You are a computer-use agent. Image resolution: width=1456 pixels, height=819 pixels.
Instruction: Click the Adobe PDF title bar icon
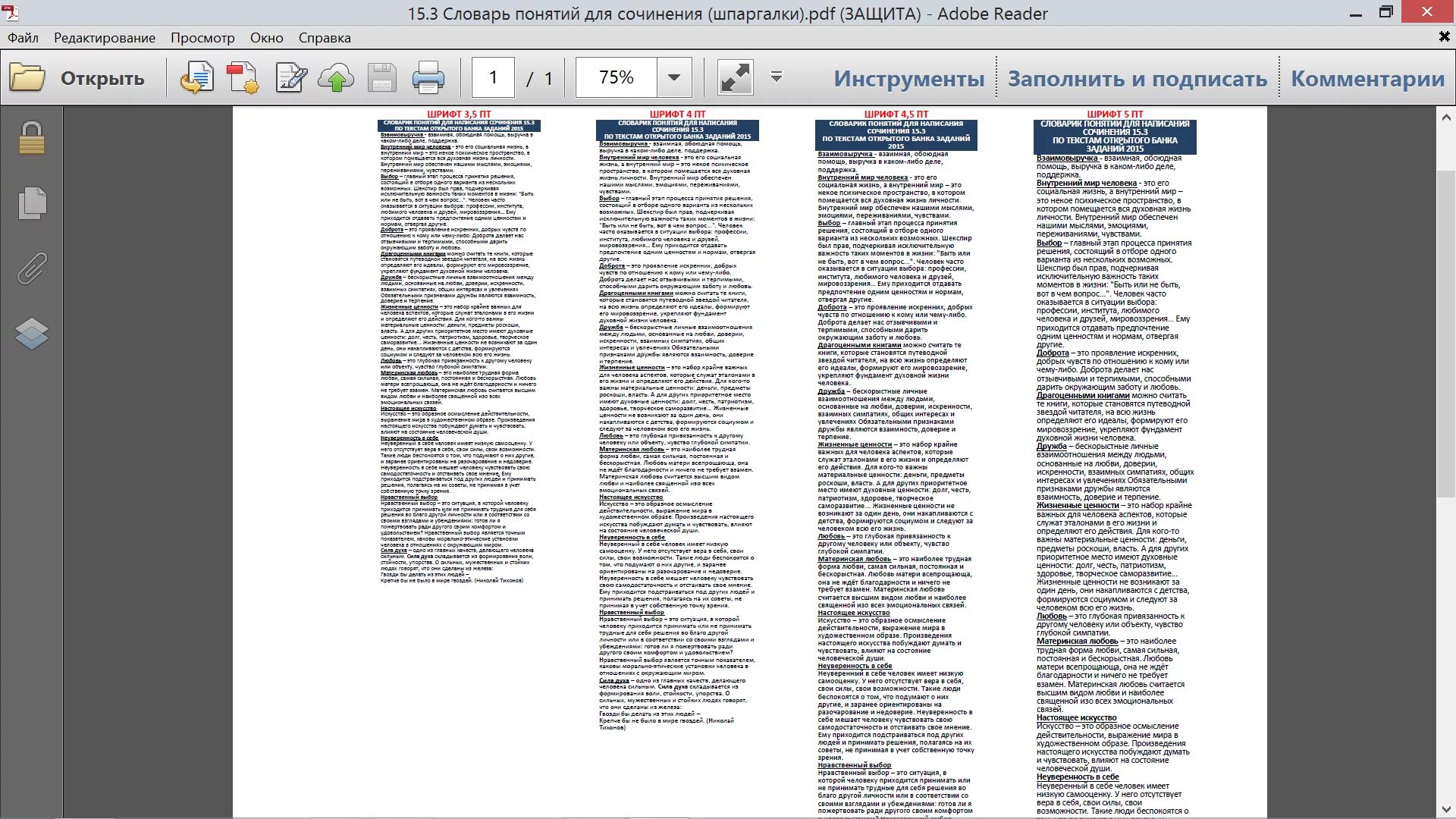tap(11, 13)
